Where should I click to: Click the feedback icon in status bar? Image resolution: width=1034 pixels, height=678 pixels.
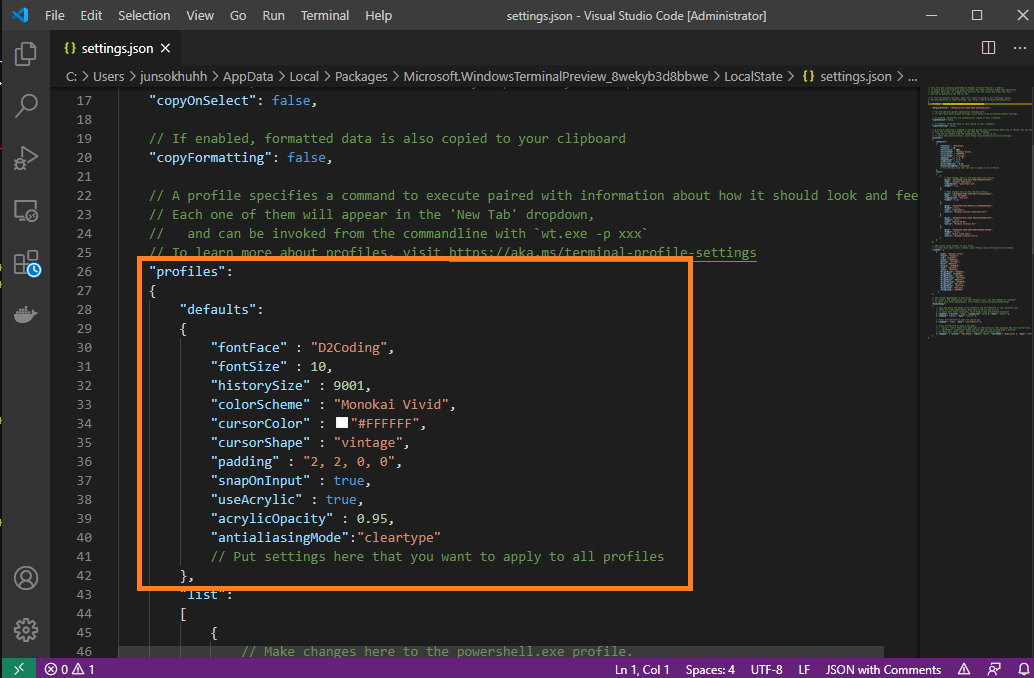994,669
